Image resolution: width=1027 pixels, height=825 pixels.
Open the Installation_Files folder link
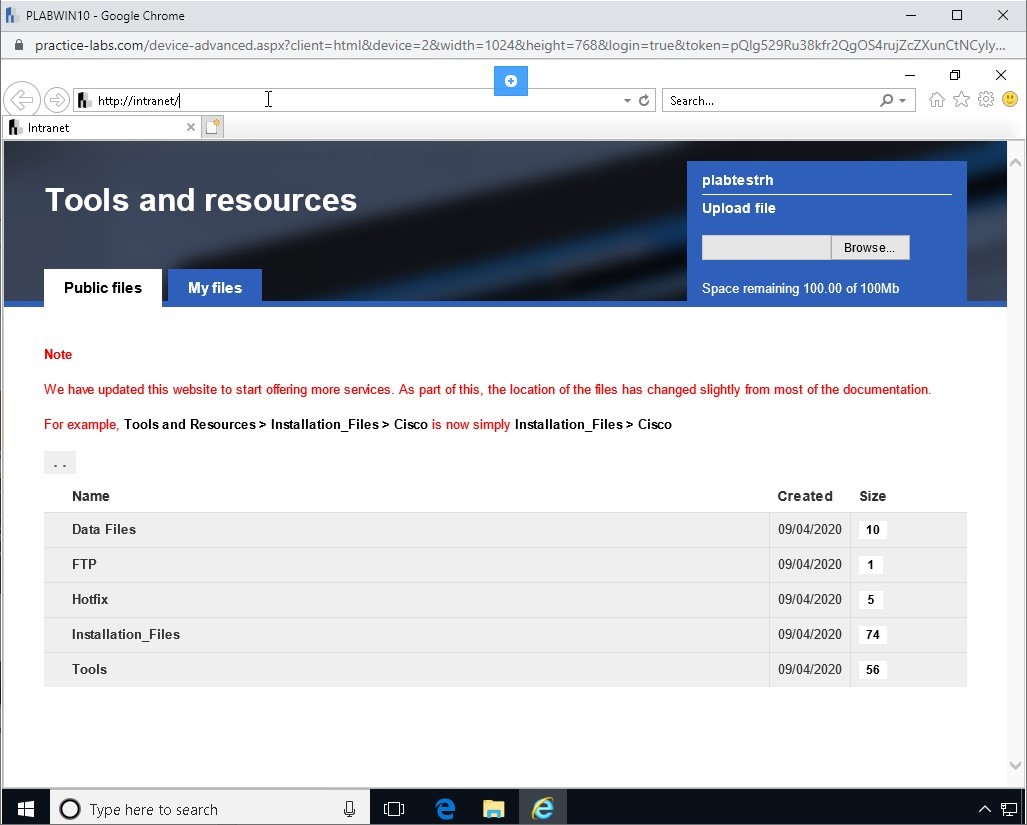click(x=125, y=634)
